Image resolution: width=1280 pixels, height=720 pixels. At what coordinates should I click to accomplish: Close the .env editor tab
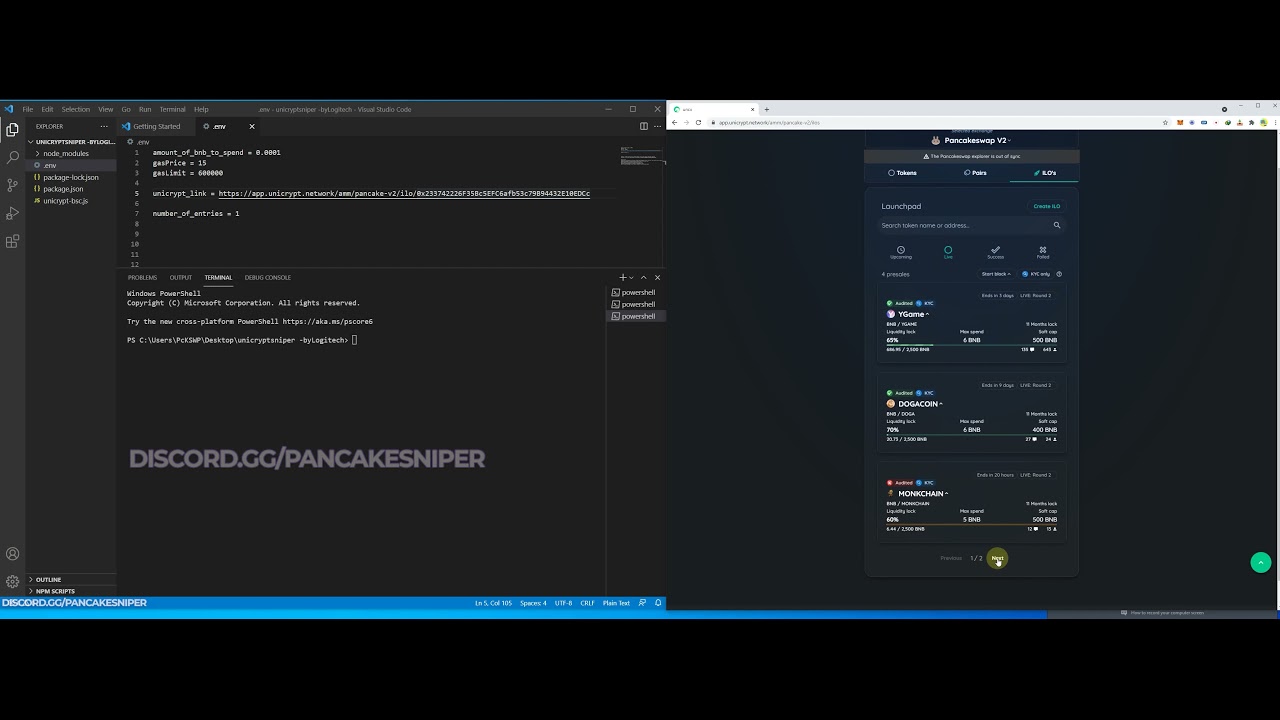252,126
